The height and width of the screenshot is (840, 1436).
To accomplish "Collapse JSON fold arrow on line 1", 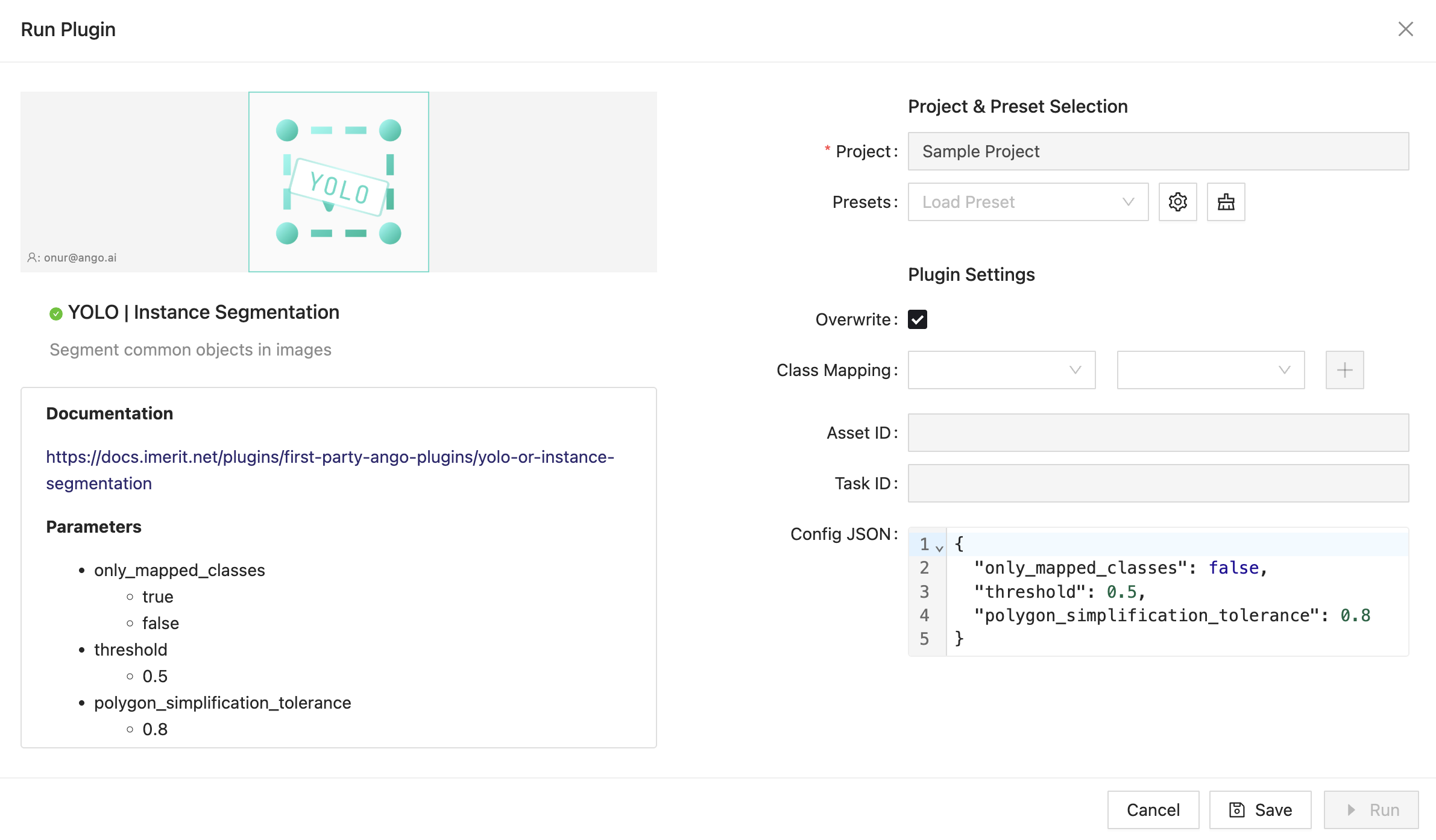I will click(939, 548).
